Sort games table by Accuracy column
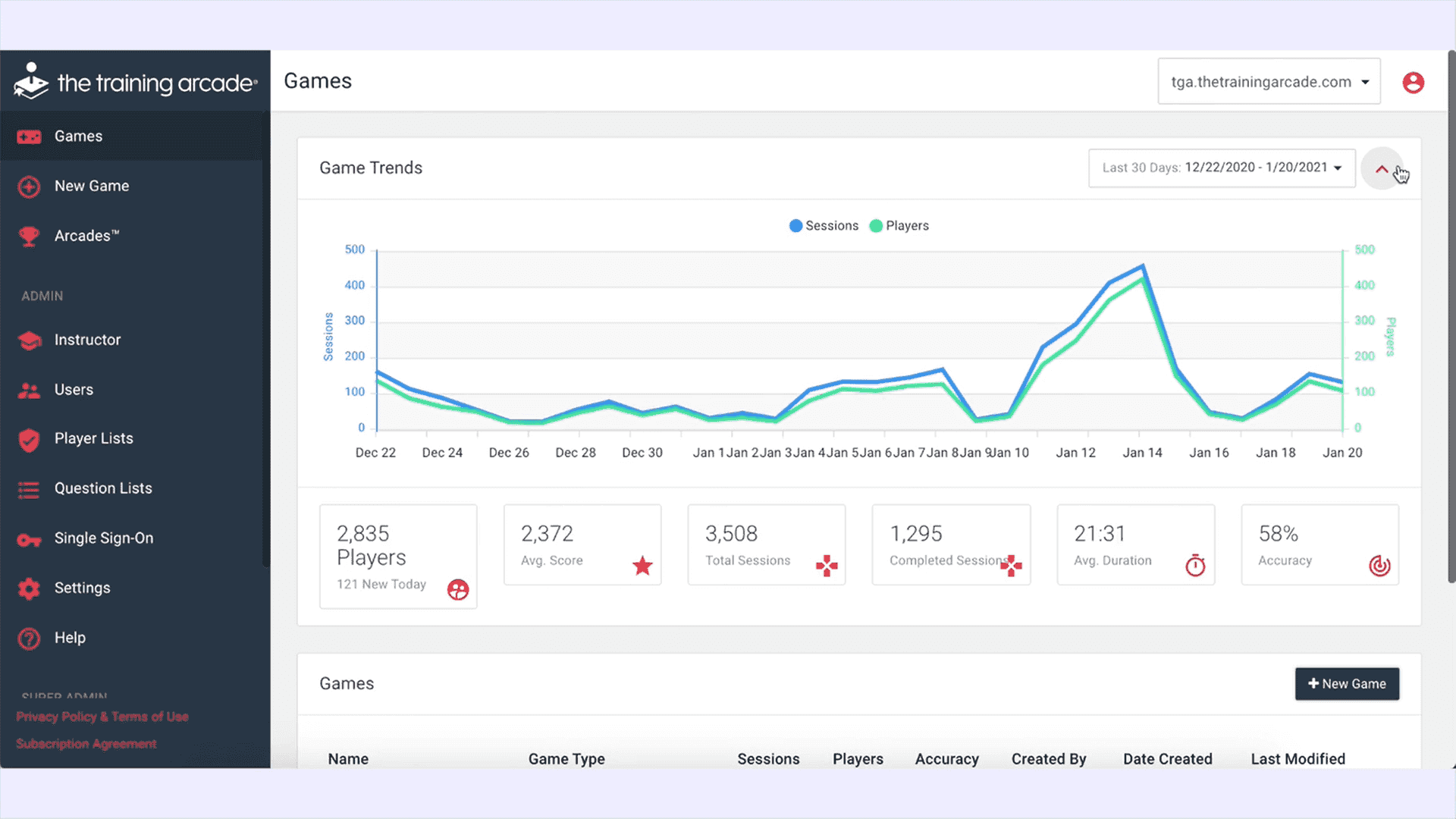This screenshot has width=1456, height=819. (x=946, y=759)
